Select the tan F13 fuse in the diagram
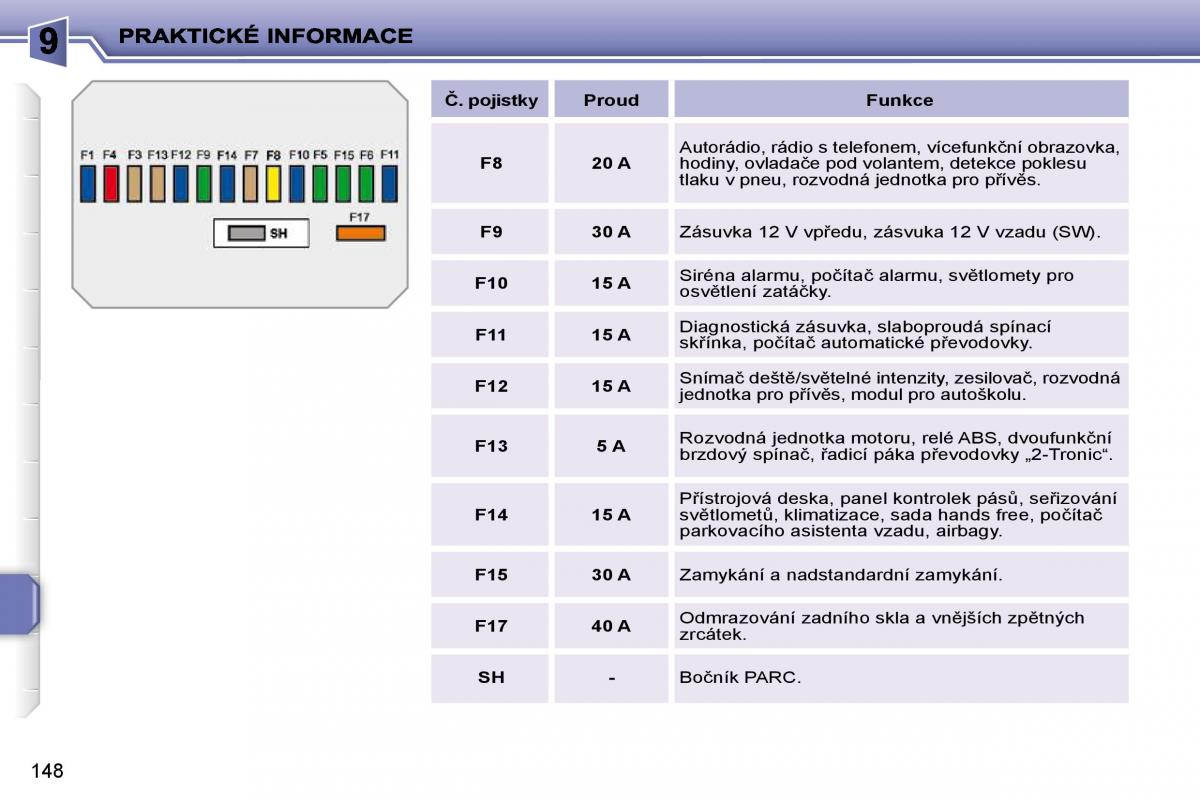Image resolution: width=1200 pixels, height=800 pixels. 157,184
